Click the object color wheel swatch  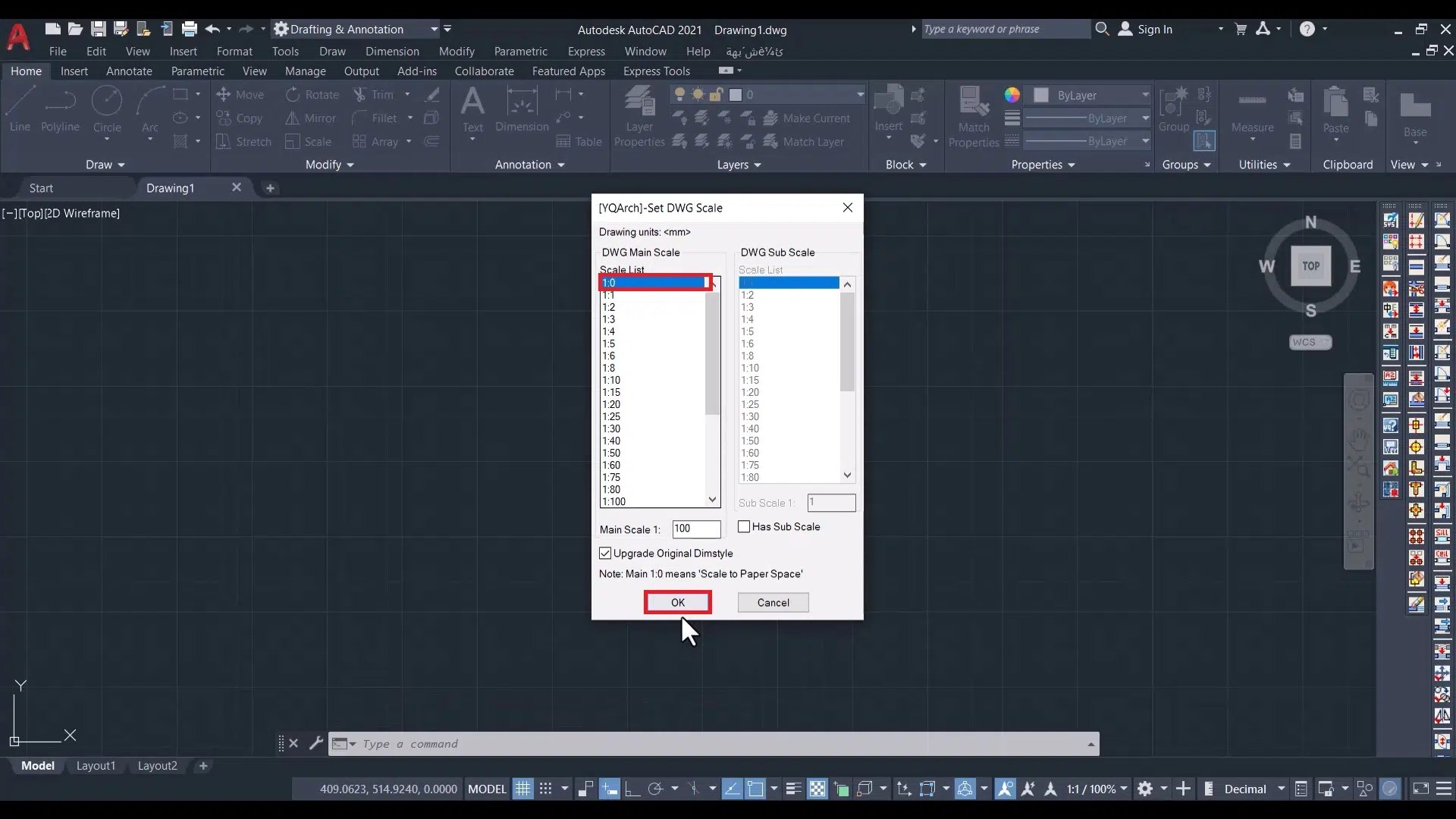coord(1012,95)
